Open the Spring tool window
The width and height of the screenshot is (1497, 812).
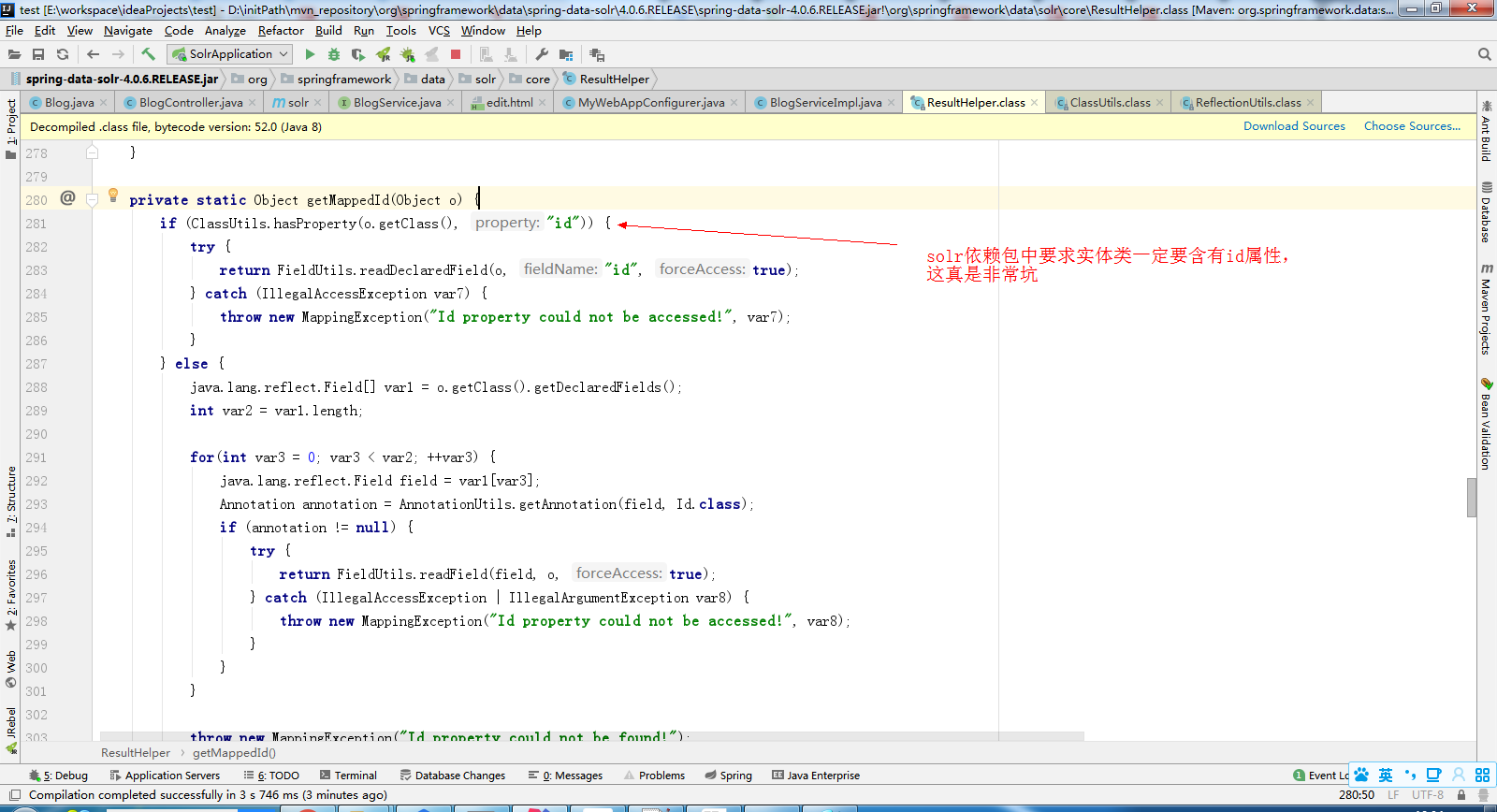coord(729,776)
